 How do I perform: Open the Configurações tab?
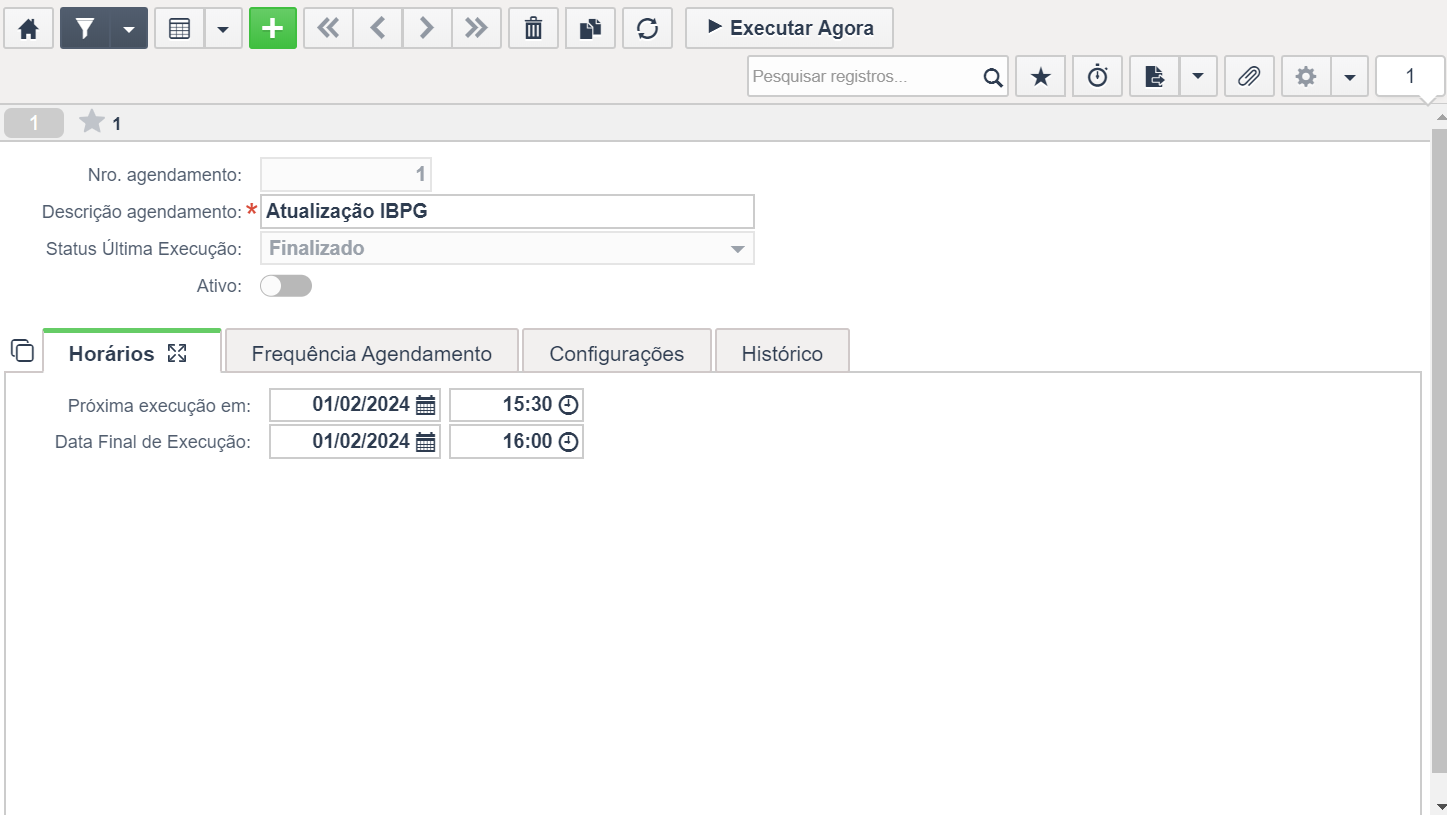tap(617, 352)
